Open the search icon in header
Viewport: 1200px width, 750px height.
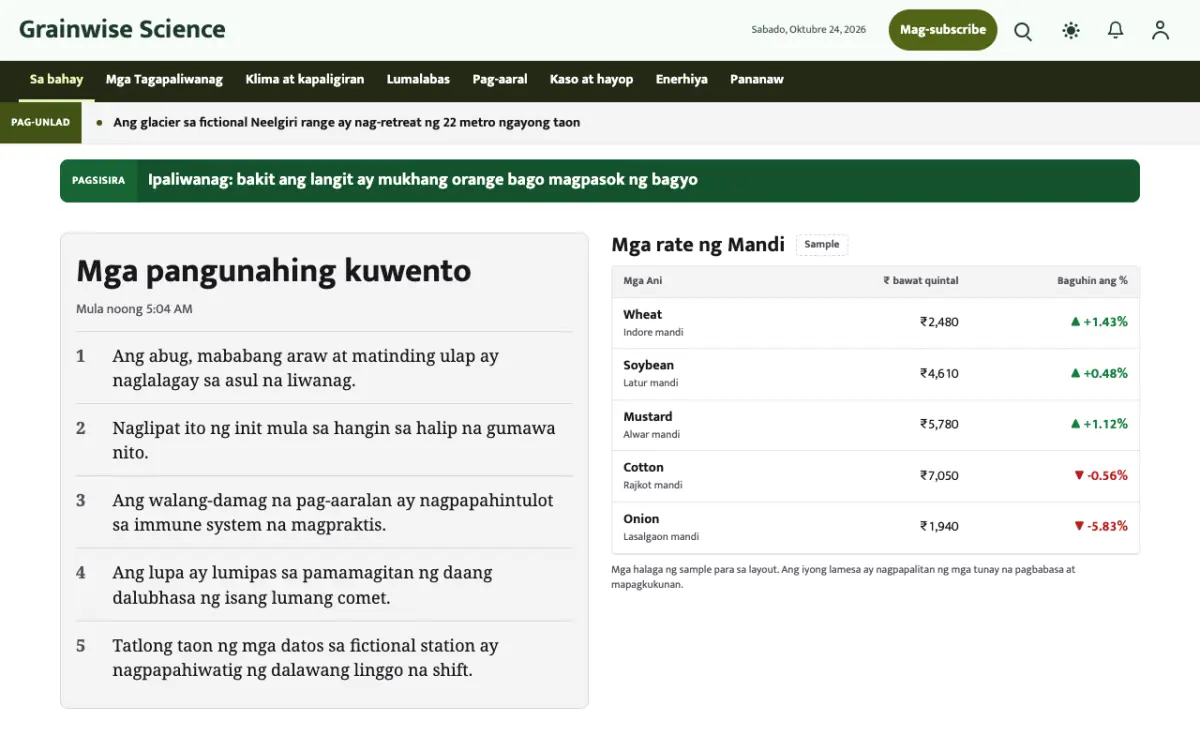[1023, 31]
